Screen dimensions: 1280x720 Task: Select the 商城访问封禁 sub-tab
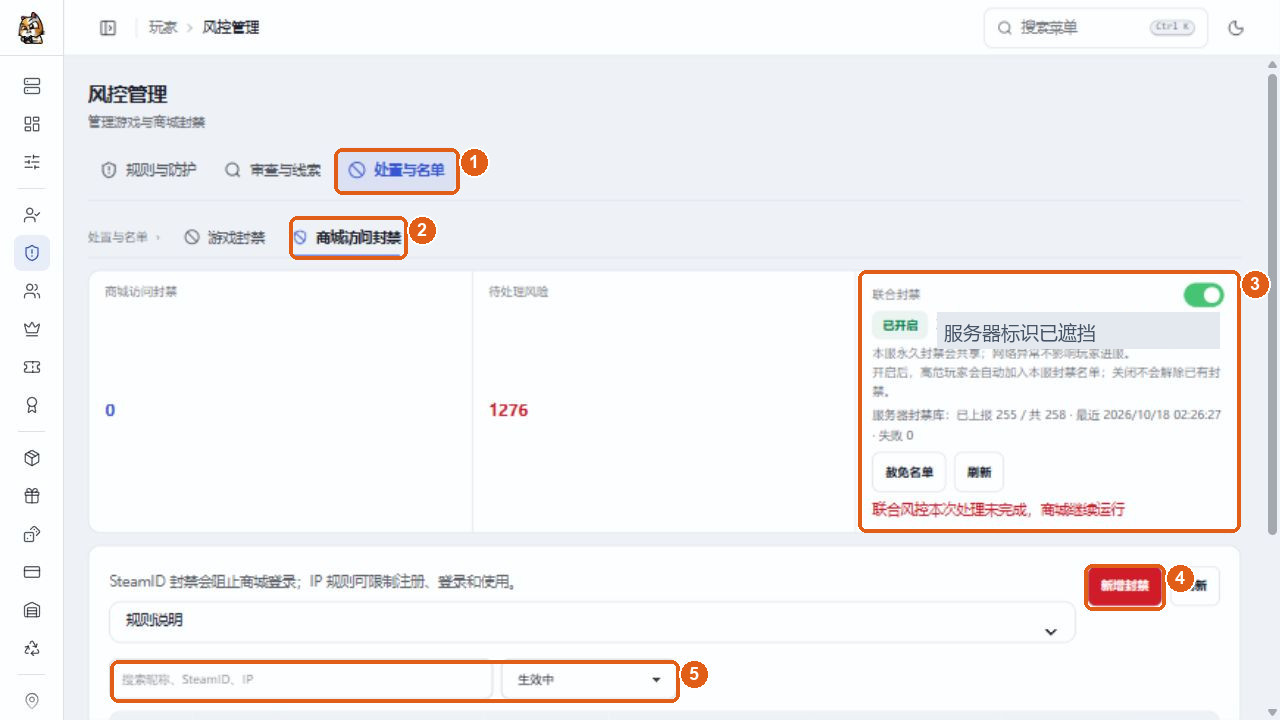pos(348,238)
